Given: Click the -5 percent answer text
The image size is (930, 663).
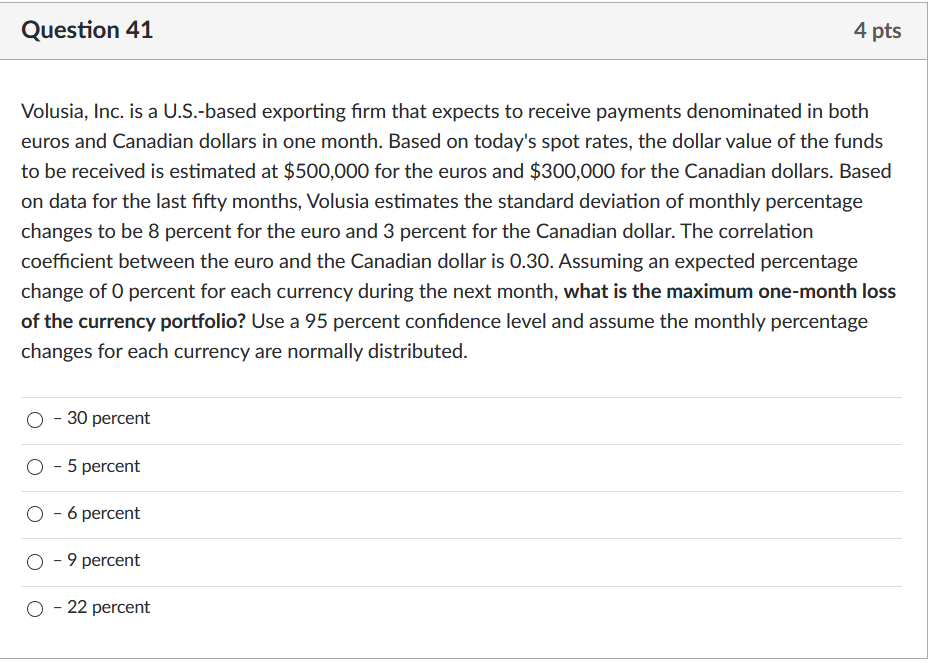Looking at the screenshot, I should pos(97,466).
